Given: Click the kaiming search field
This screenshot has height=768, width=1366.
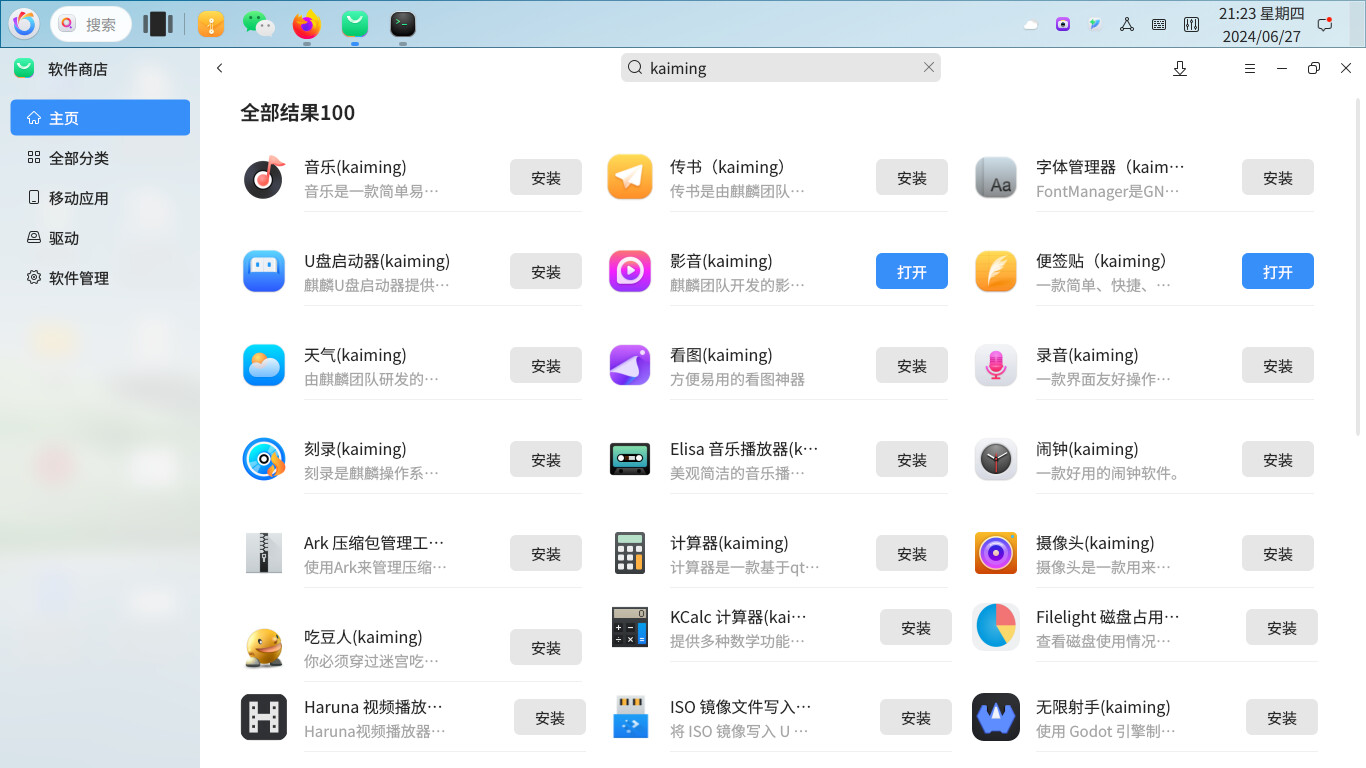Looking at the screenshot, I should [x=781, y=68].
